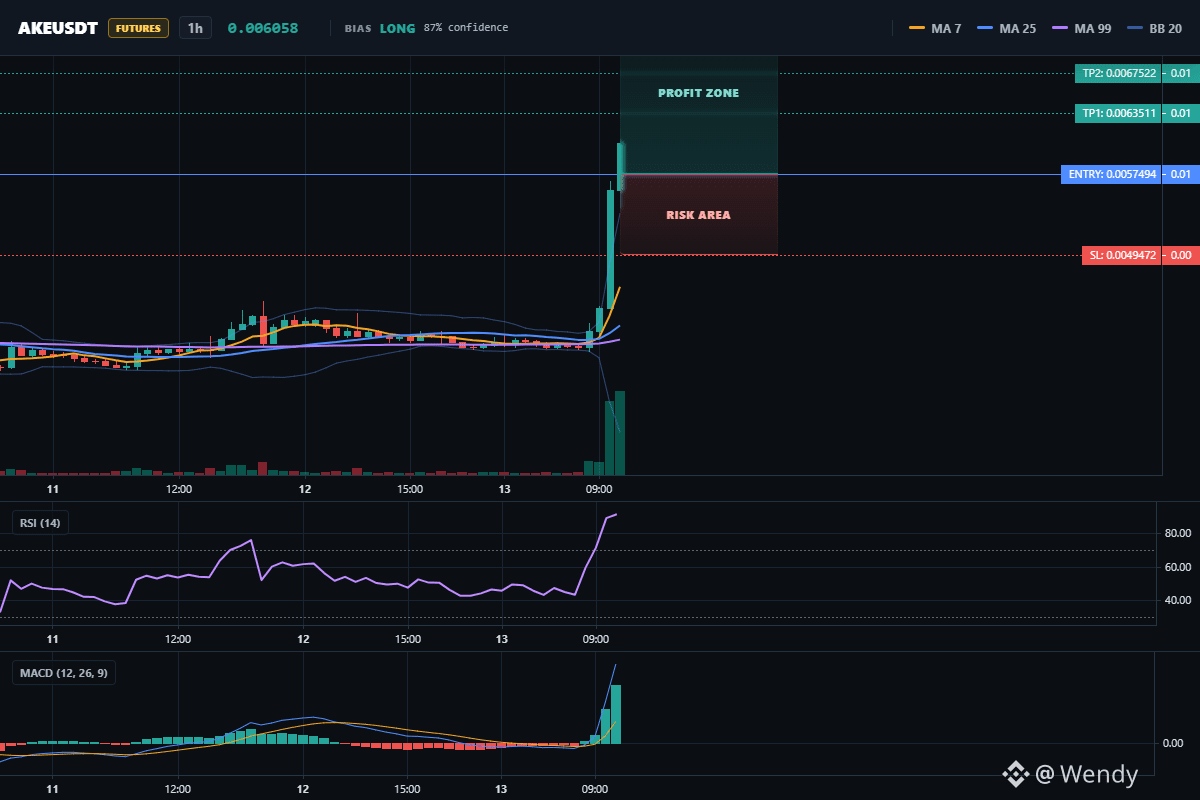Viewport: 1200px width, 800px height.
Task: Click the PROFIT ZONE label
Action: click(x=698, y=93)
